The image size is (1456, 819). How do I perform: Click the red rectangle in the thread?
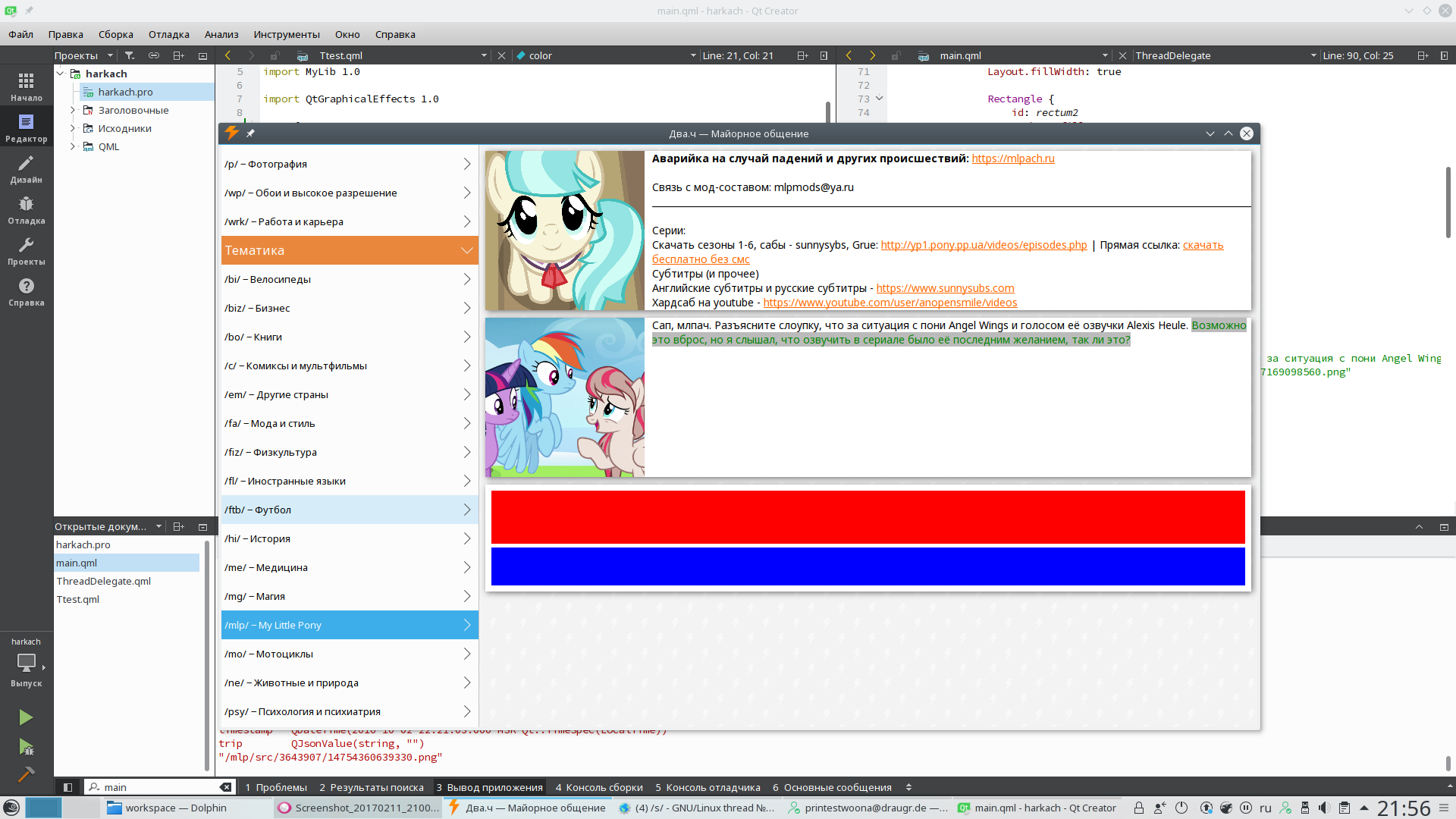[868, 517]
